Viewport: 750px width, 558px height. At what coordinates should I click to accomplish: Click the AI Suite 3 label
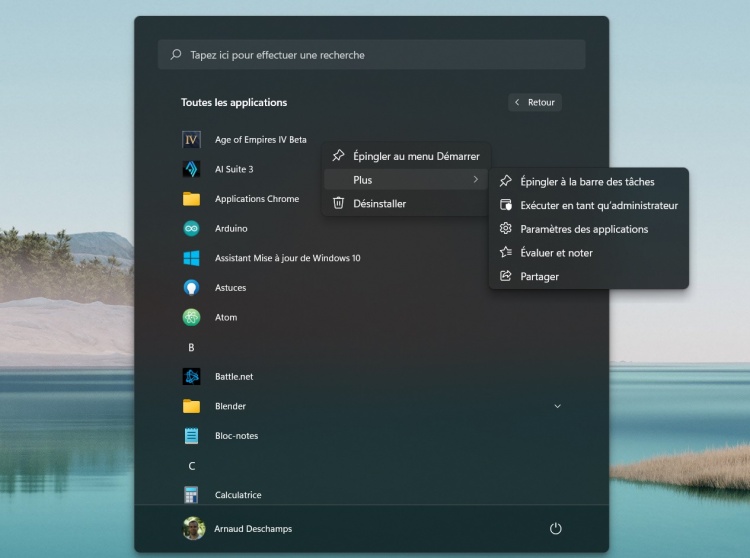tap(234, 169)
